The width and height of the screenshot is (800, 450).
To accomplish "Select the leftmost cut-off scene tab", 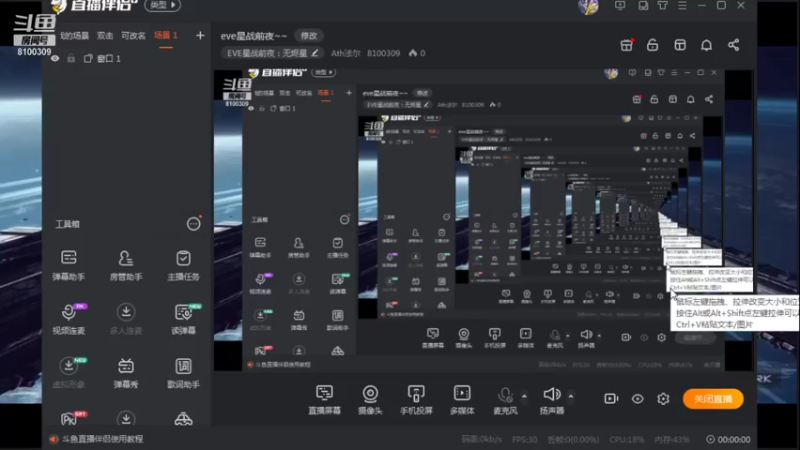I will (x=74, y=35).
